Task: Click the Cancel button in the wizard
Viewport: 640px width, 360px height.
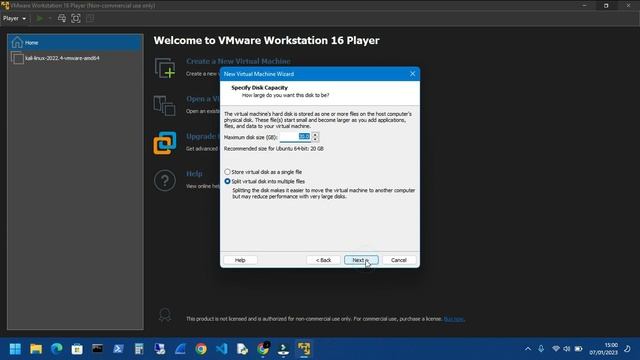Action: click(399, 260)
